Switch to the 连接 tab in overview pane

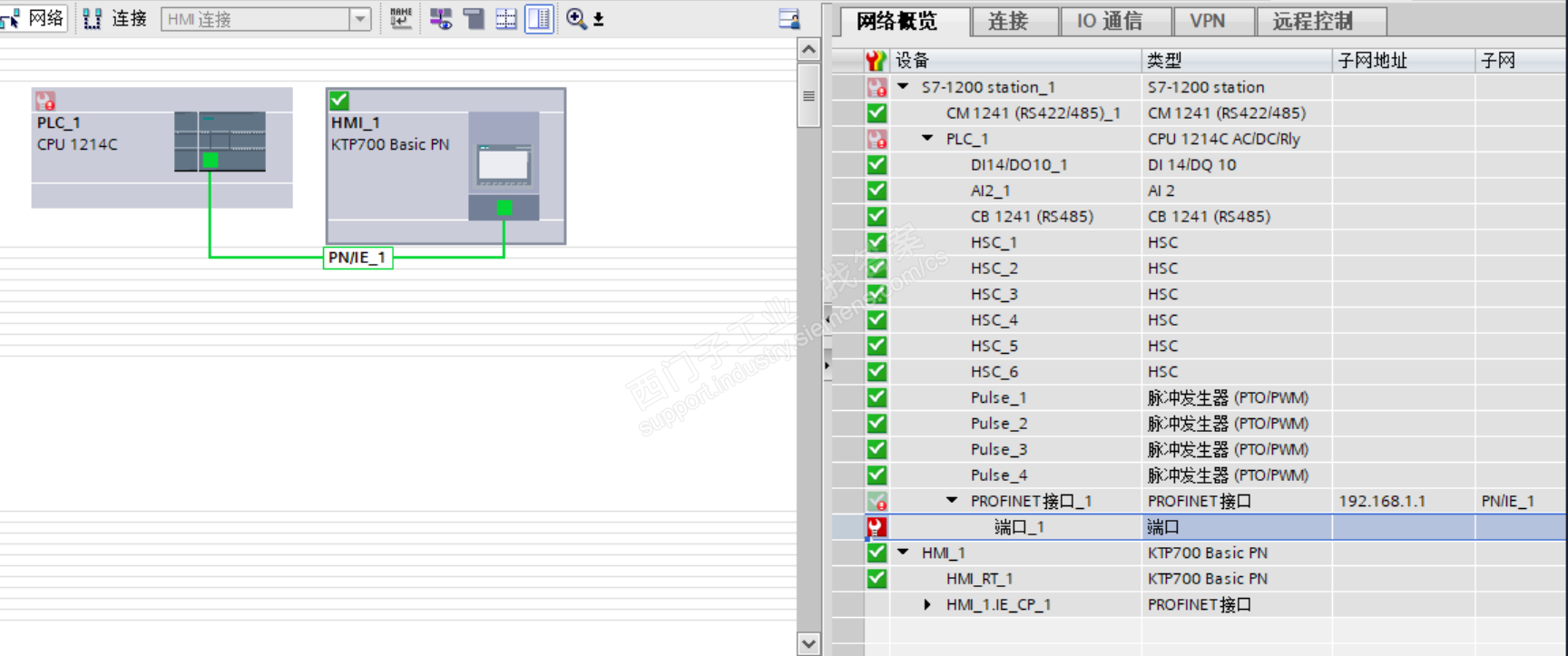click(1008, 21)
